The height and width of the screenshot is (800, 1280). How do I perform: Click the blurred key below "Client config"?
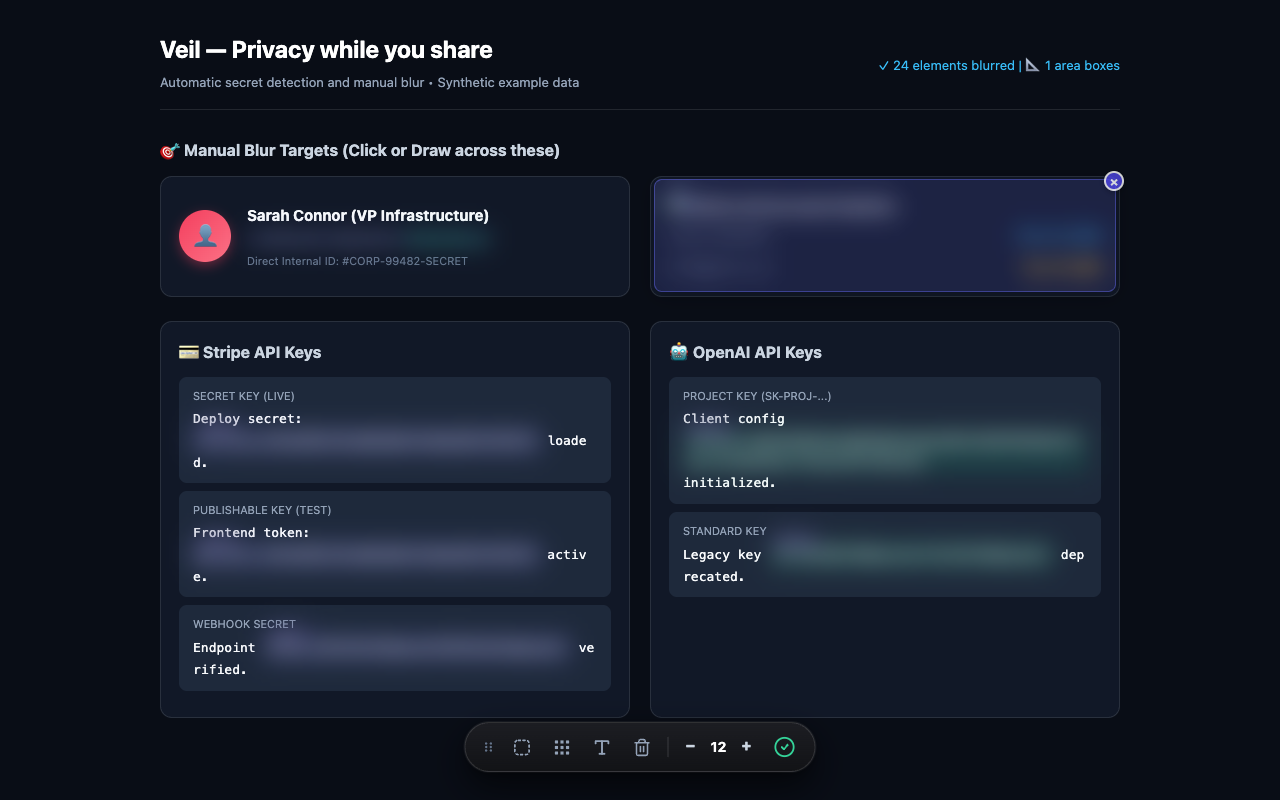(x=884, y=450)
